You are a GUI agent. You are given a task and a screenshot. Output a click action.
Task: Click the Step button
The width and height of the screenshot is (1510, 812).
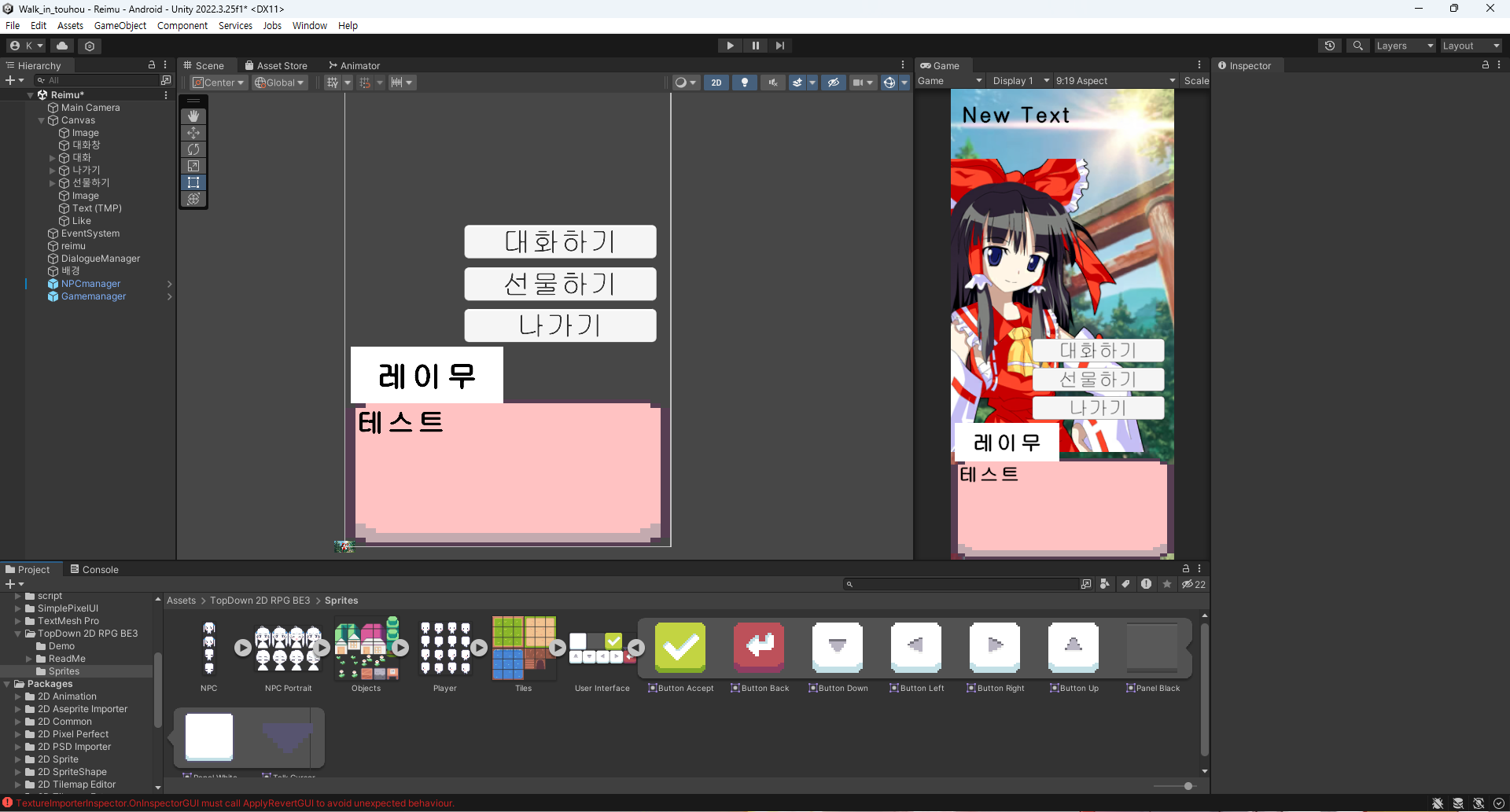pyautogui.click(x=779, y=46)
